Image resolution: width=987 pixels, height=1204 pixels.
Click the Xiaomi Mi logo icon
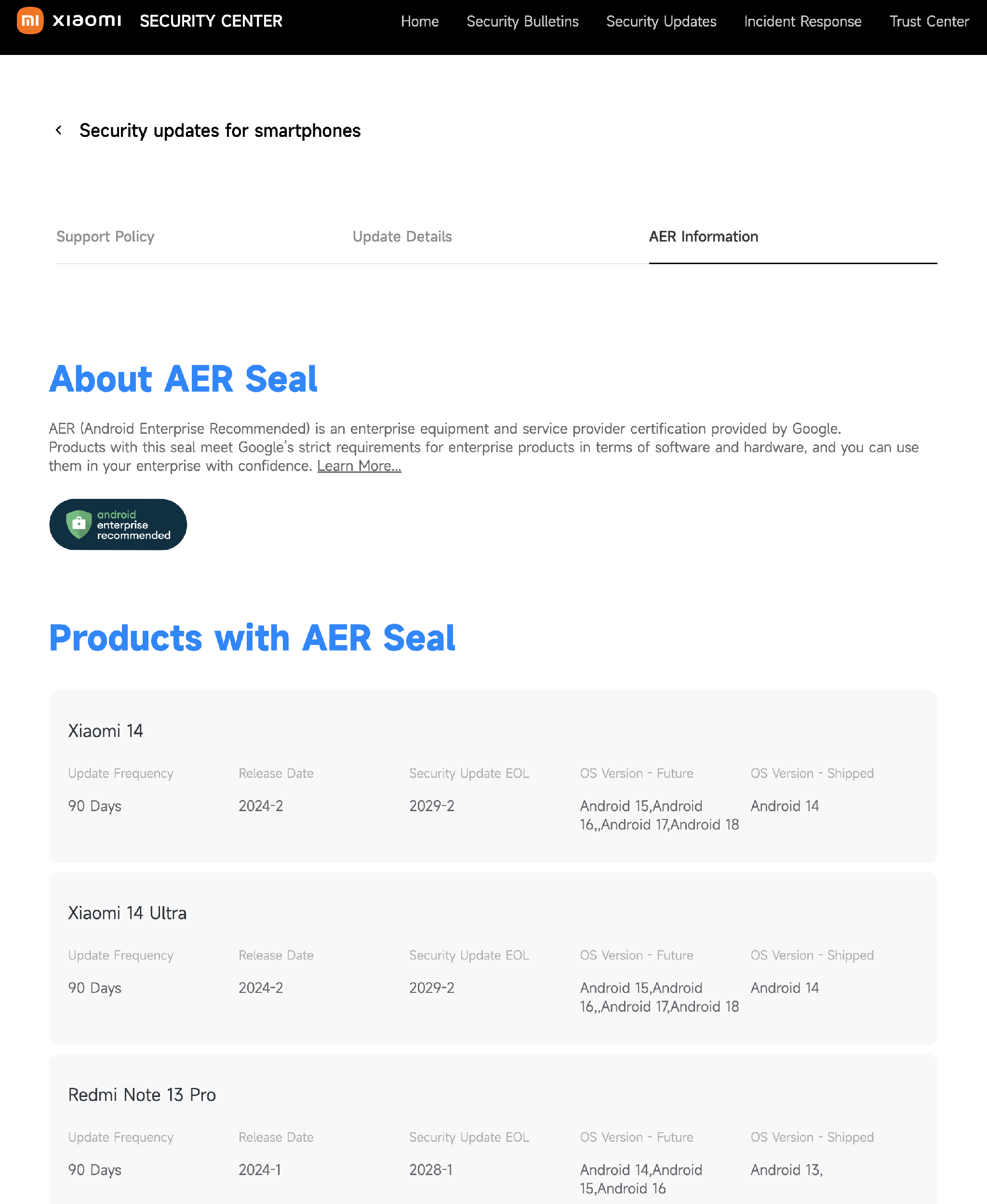click(x=29, y=21)
